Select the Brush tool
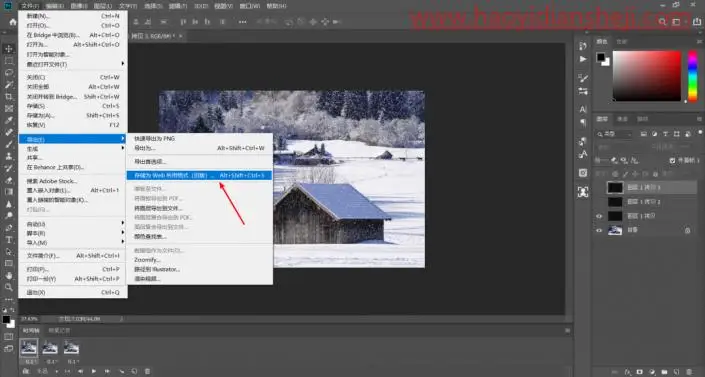 coord(9,144)
